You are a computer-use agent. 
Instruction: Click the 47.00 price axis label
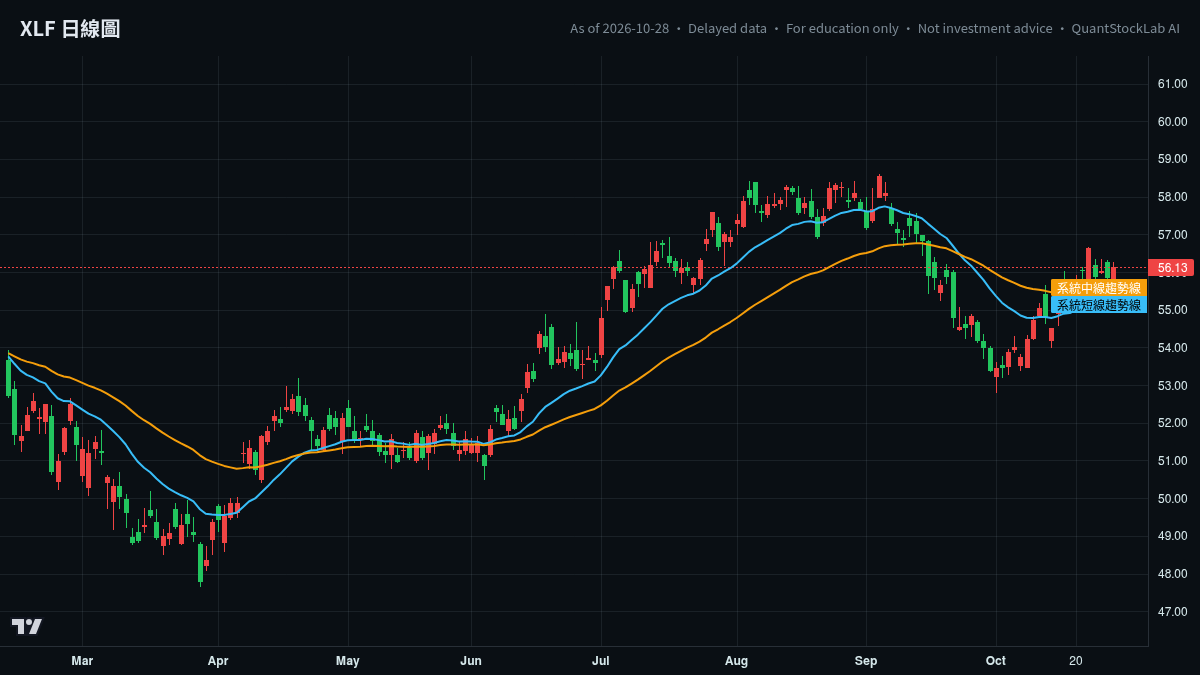point(1172,611)
